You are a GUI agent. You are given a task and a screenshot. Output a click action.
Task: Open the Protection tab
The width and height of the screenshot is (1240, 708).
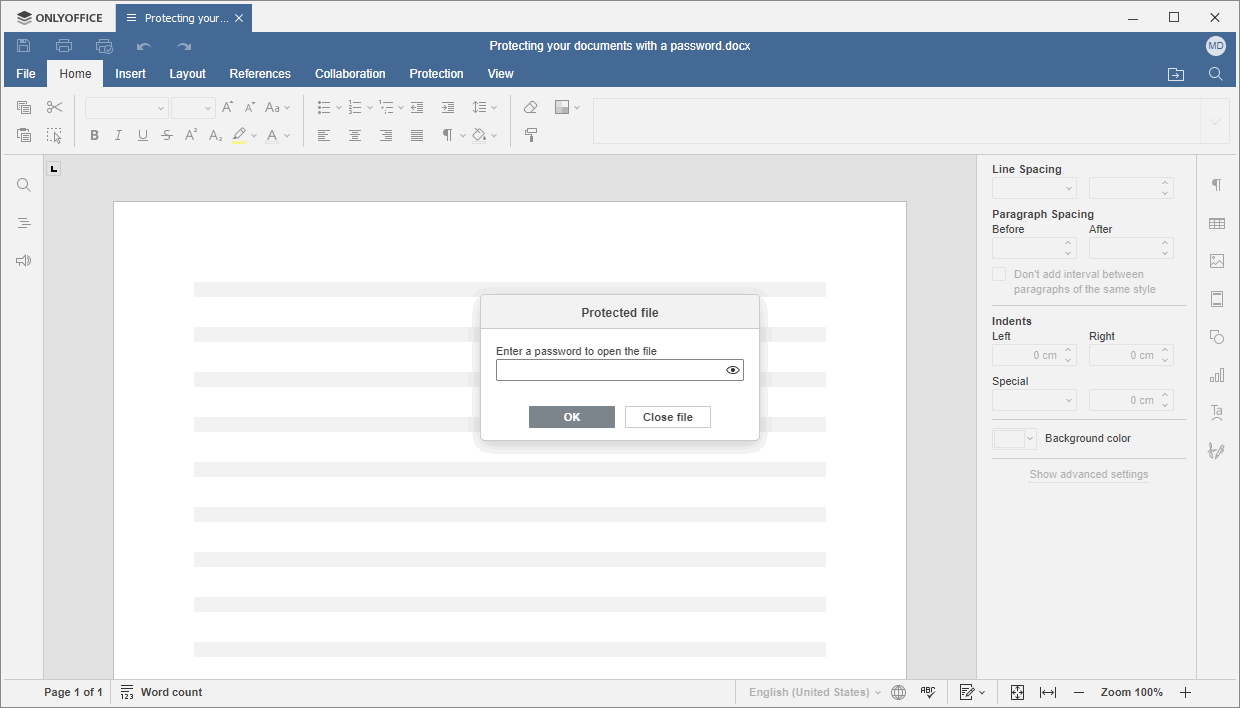[x=436, y=74]
